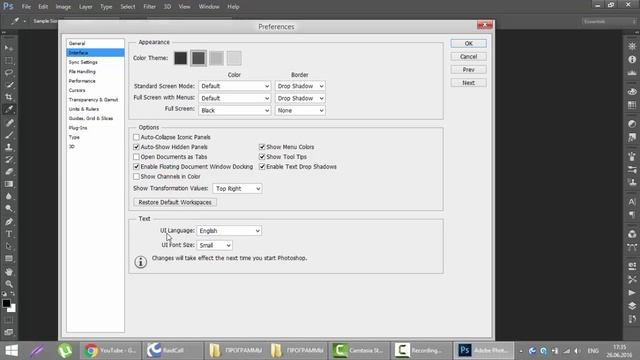Select the Blur tool

(x=9, y=196)
